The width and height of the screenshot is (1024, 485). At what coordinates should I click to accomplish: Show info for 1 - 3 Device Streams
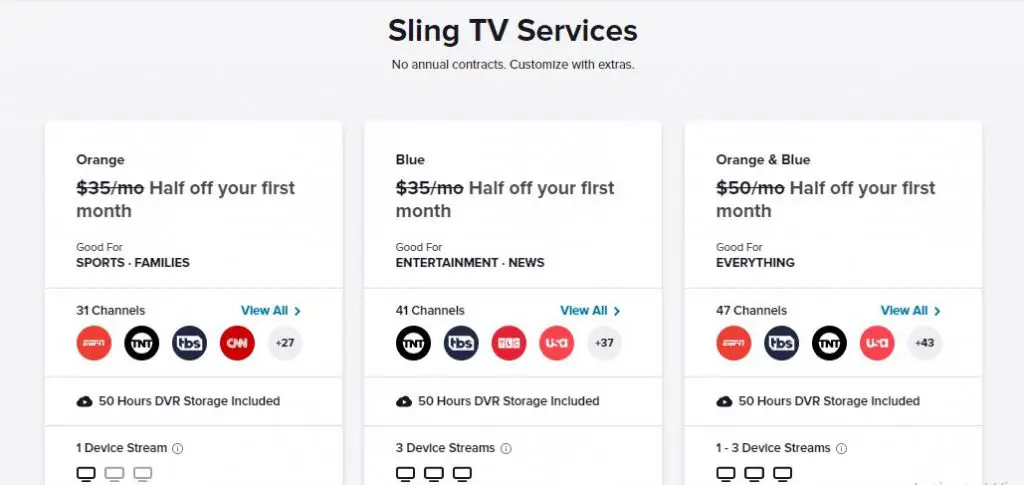click(x=841, y=448)
